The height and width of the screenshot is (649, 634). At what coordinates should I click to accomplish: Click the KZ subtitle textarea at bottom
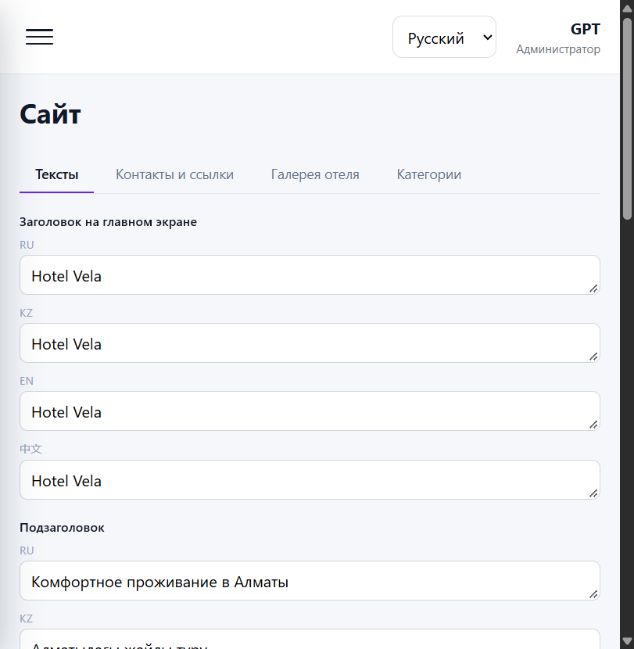tap(310, 639)
